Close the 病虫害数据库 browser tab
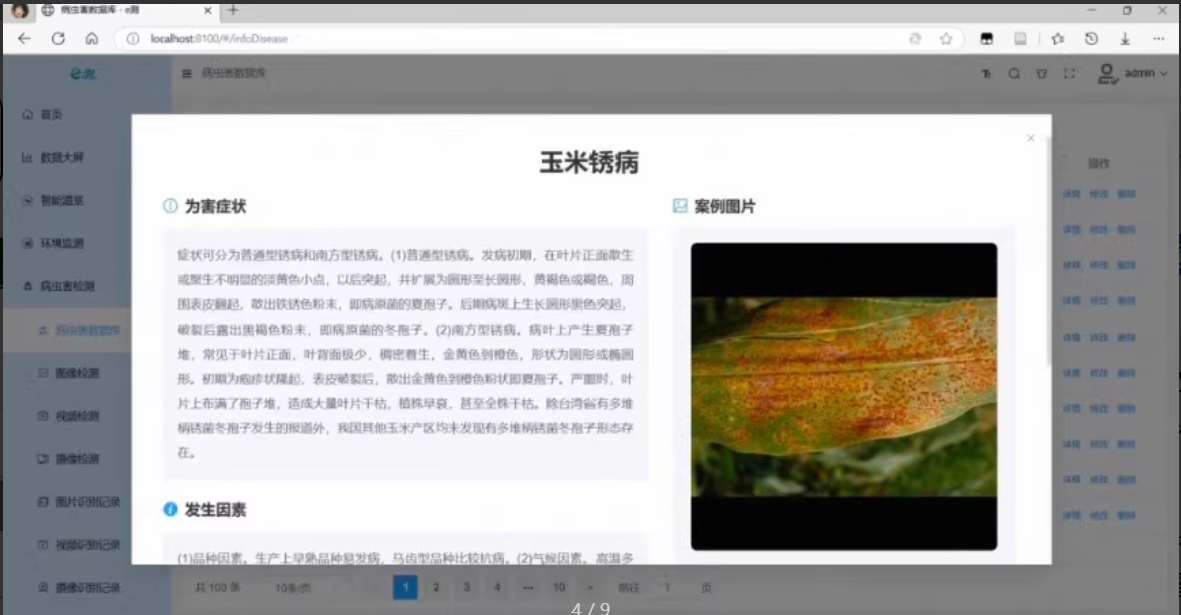Image resolution: width=1181 pixels, height=615 pixels. coord(208,11)
